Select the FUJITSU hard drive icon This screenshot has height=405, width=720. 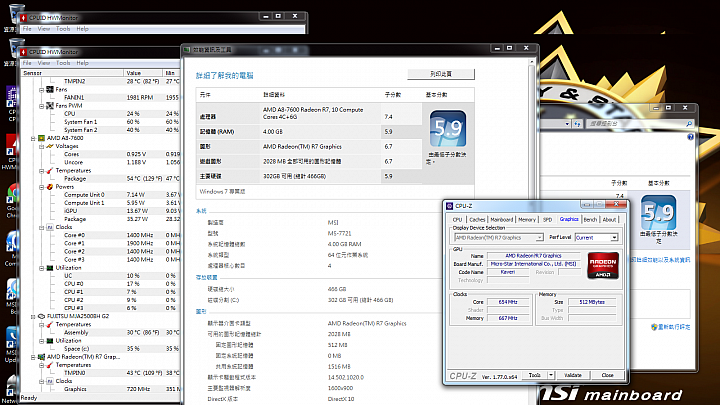[41, 316]
